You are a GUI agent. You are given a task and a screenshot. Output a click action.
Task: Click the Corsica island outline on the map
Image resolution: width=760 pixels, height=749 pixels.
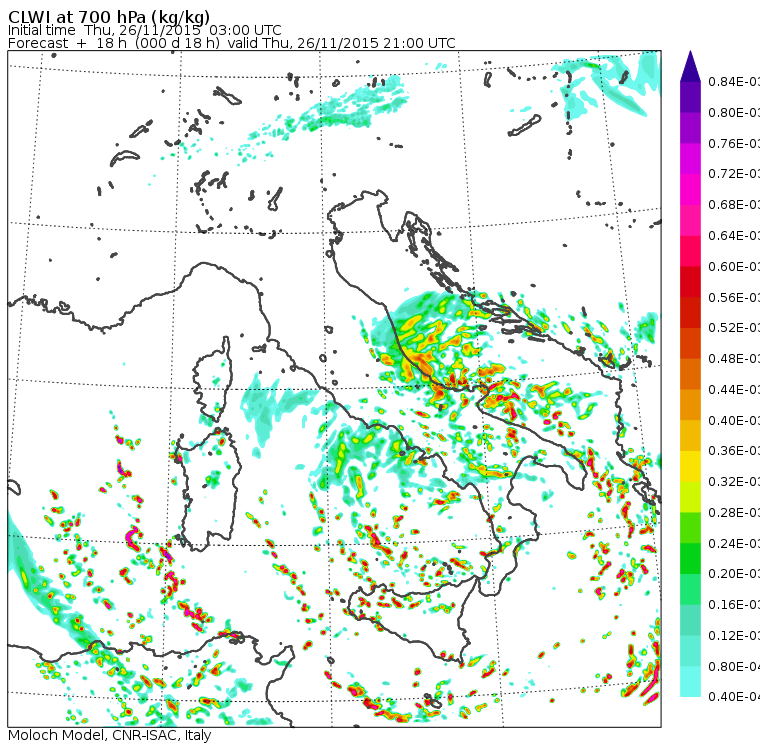point(212,381)
